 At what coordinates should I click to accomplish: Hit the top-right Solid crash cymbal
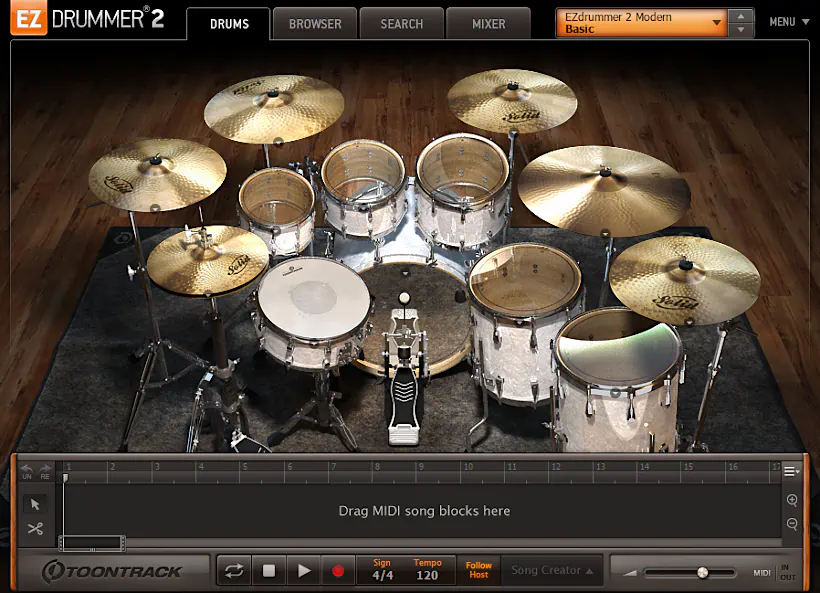click(512, 100)
